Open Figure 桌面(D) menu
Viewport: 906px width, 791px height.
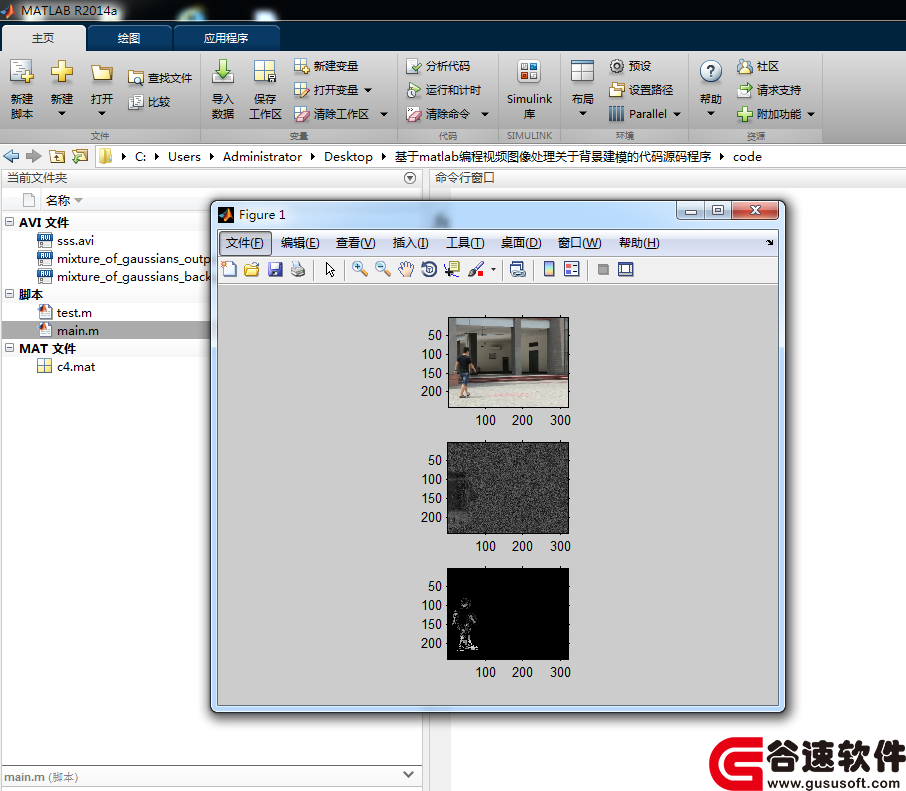(521, 243)
